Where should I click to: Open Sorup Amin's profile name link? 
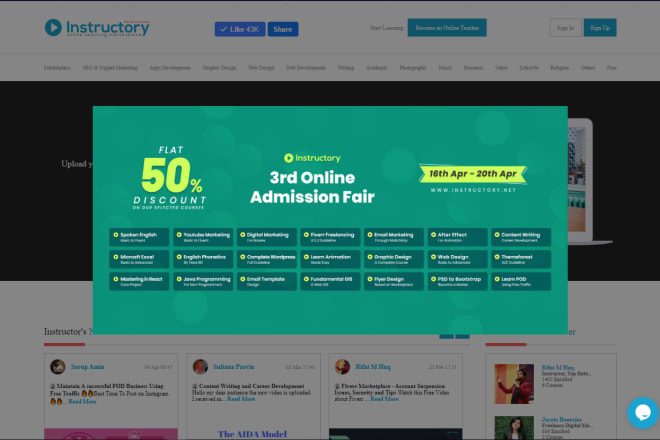[88, 367]
